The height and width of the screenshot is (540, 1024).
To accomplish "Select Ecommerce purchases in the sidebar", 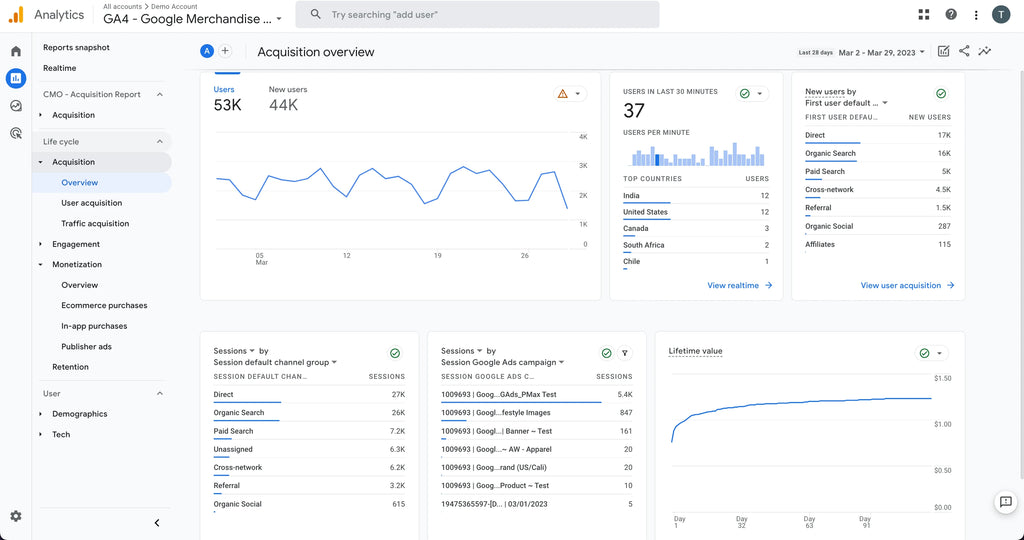I will [104, 306].
